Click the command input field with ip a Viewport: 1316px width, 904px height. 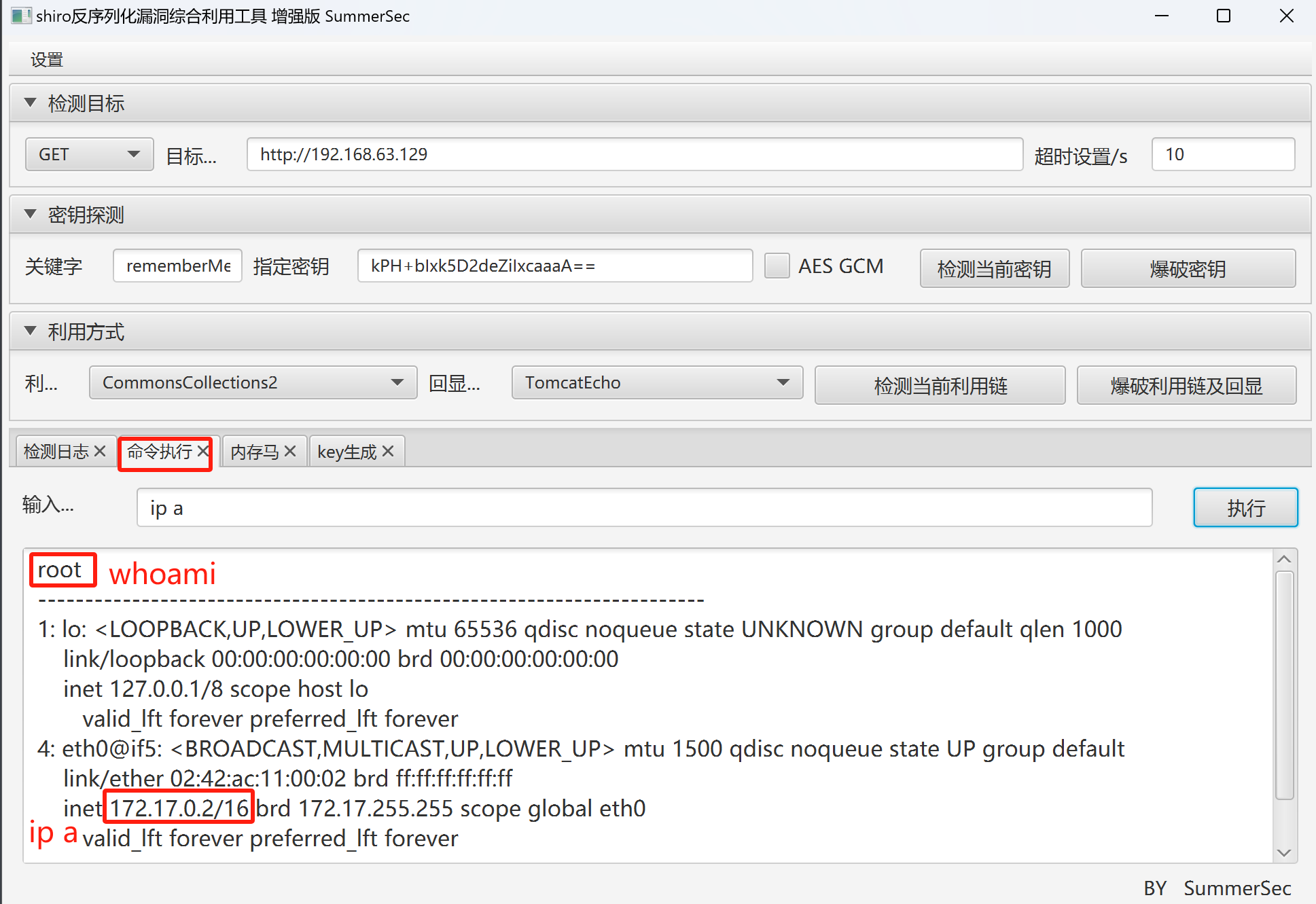click(644, 507)
